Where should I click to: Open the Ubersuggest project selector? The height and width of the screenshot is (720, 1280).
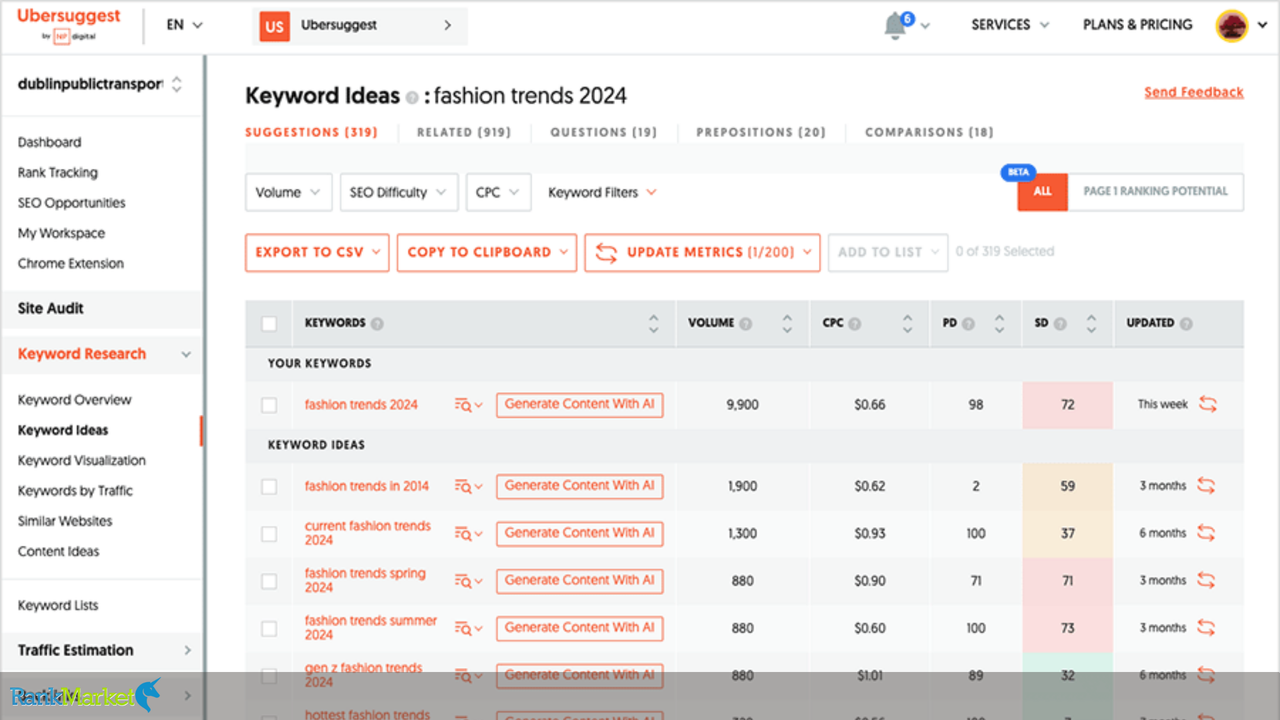point(360,27)
